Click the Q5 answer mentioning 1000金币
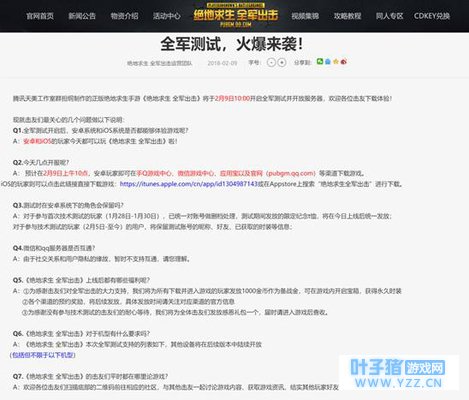The image size is (469, 400). click(x=207, y=291)
